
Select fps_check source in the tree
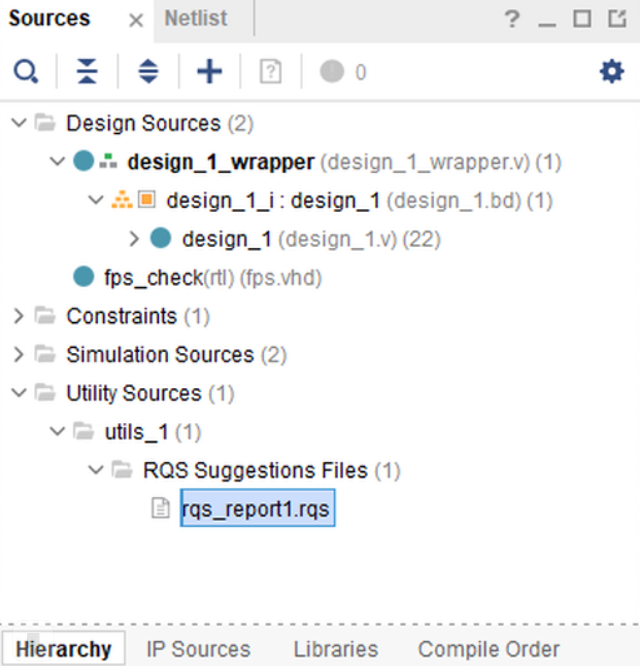153,277
